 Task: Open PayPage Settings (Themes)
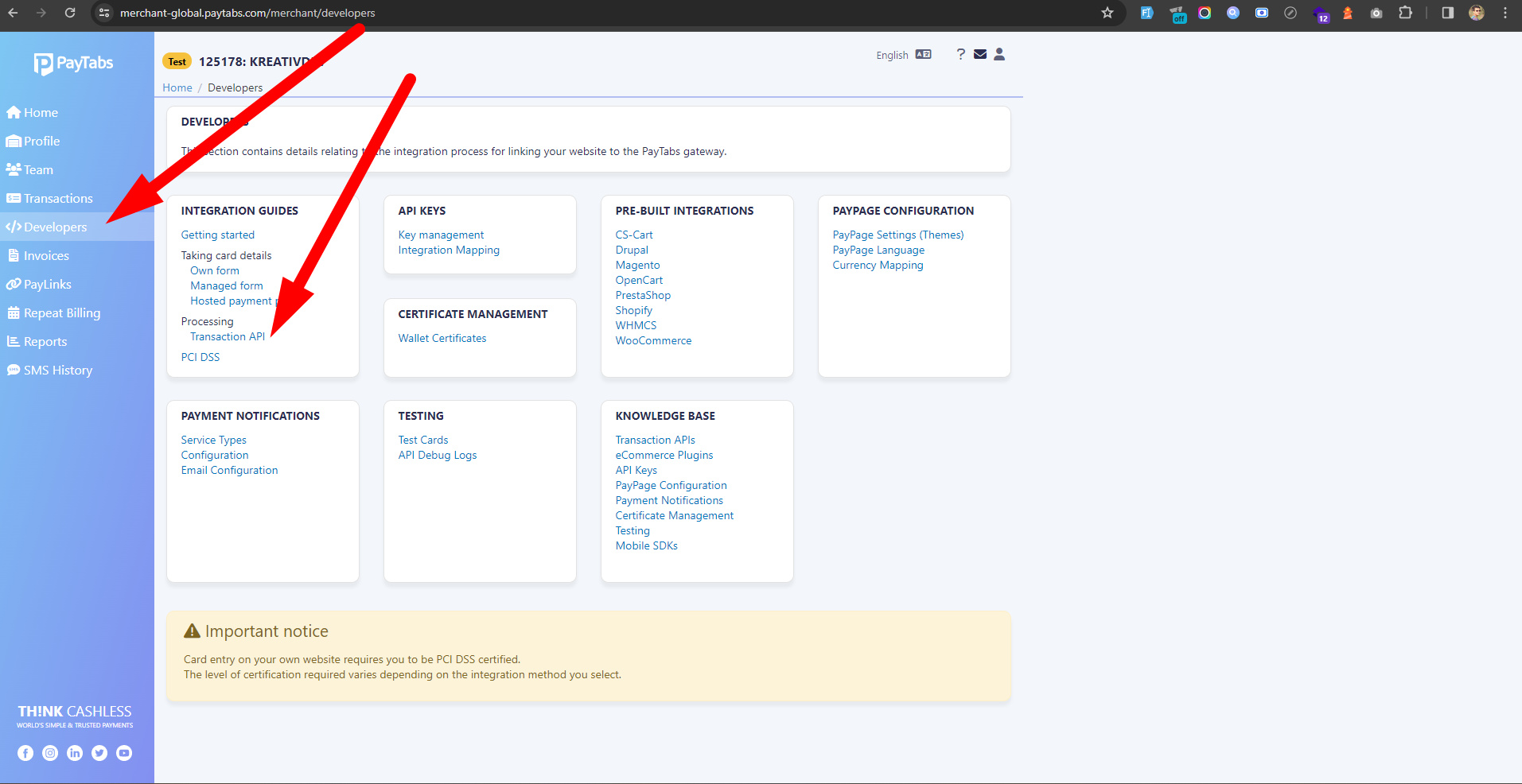[x=898, y=235]
